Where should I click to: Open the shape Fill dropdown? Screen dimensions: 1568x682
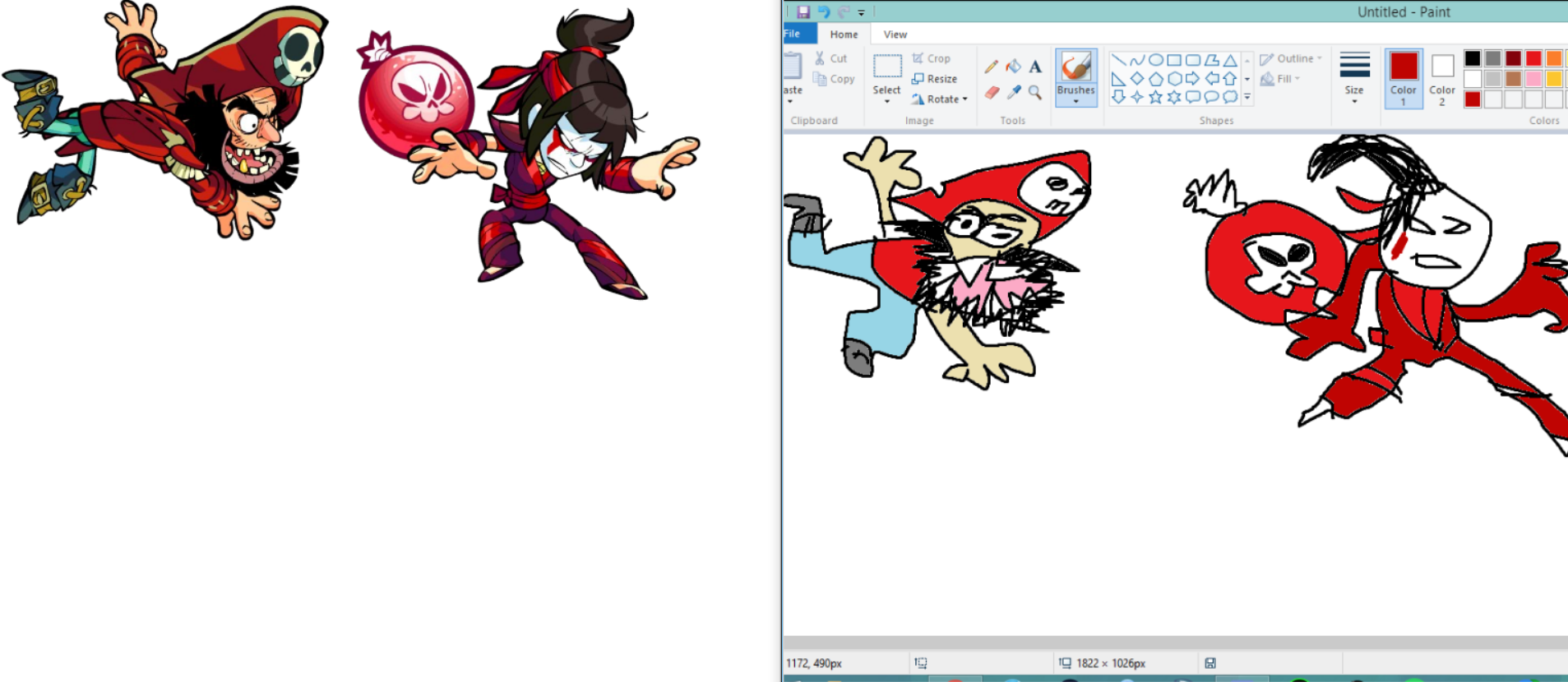[x=1280, y=79]
